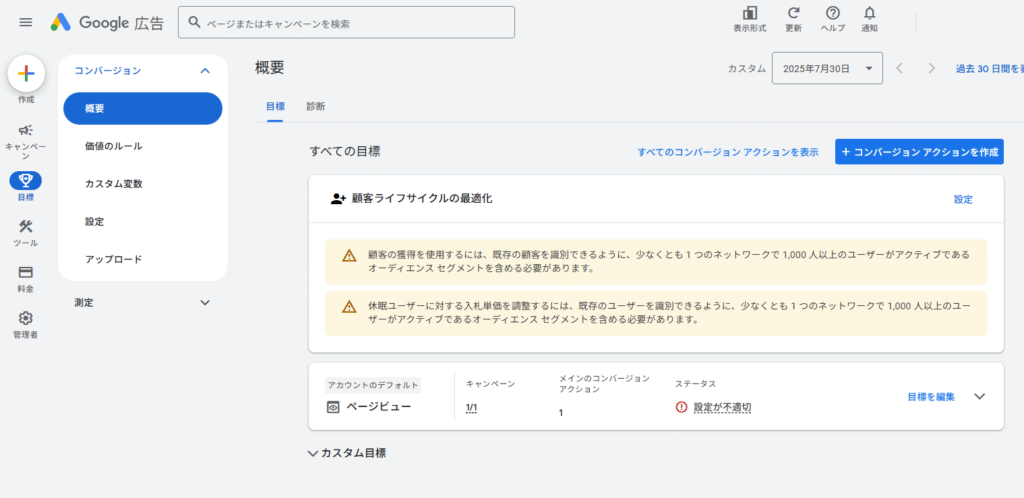Click the 過去 30 日間 comparison link
The height and width of the screenshot is (498, 1024).
point(989,69)
